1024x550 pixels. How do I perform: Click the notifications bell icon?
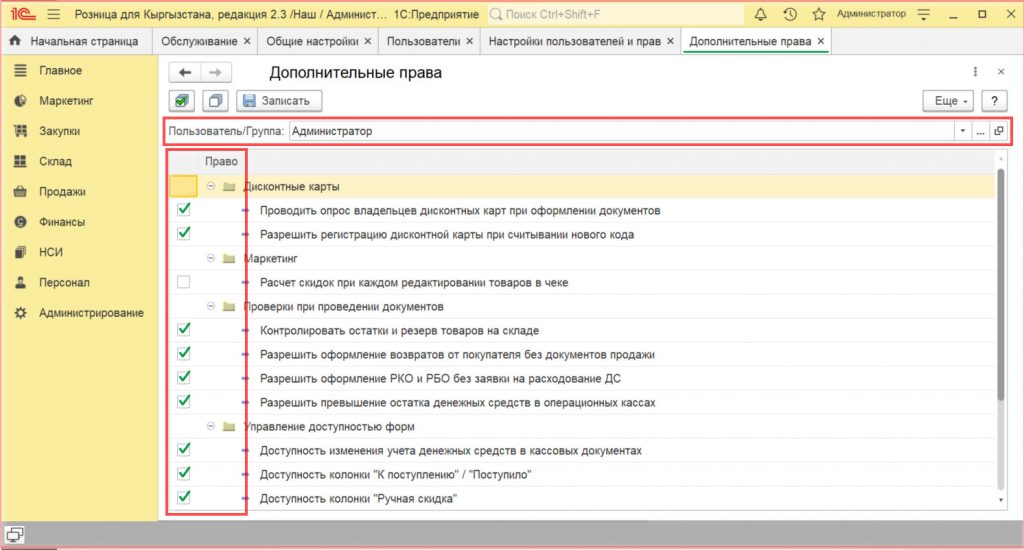[x=761, y=14]
